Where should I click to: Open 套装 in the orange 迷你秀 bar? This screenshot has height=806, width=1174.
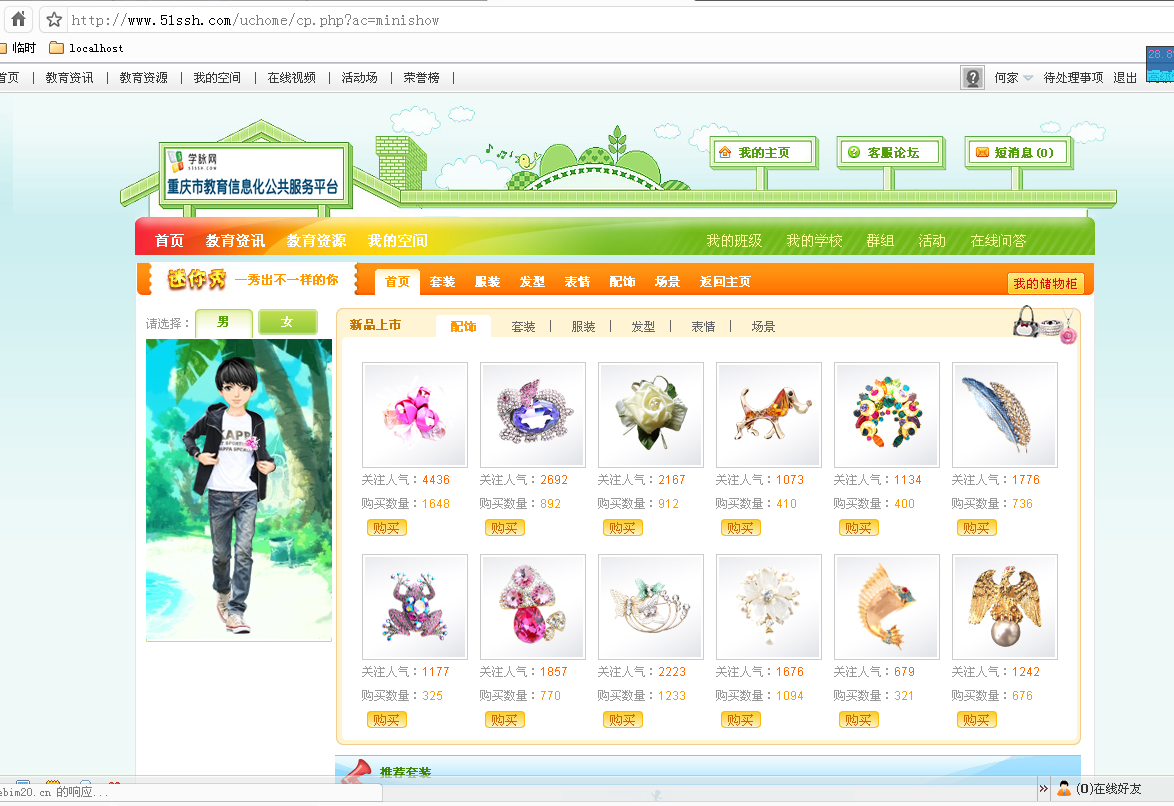pos(442,282)
